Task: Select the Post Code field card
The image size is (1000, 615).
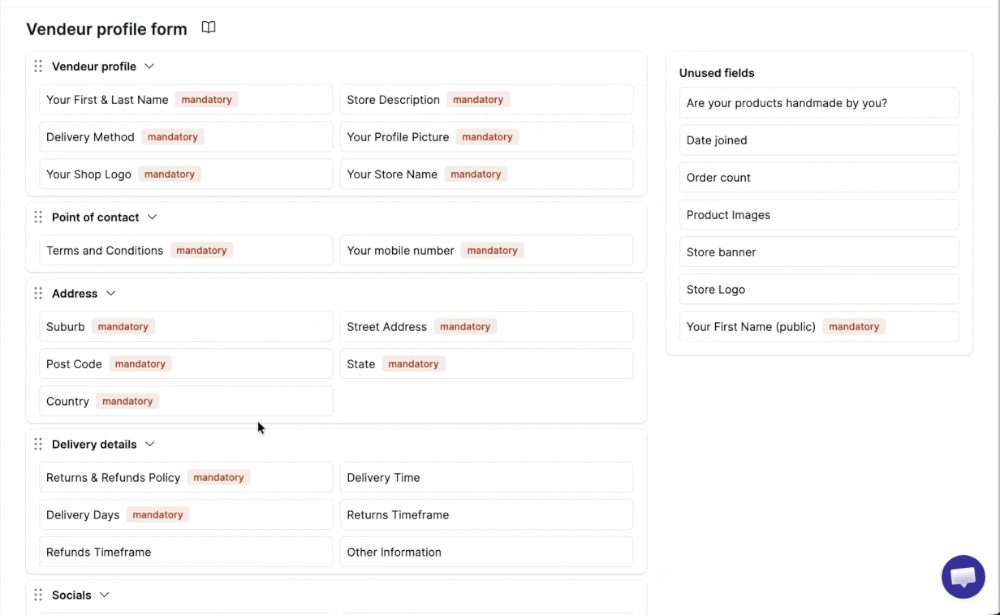Action: click(186, 364)
